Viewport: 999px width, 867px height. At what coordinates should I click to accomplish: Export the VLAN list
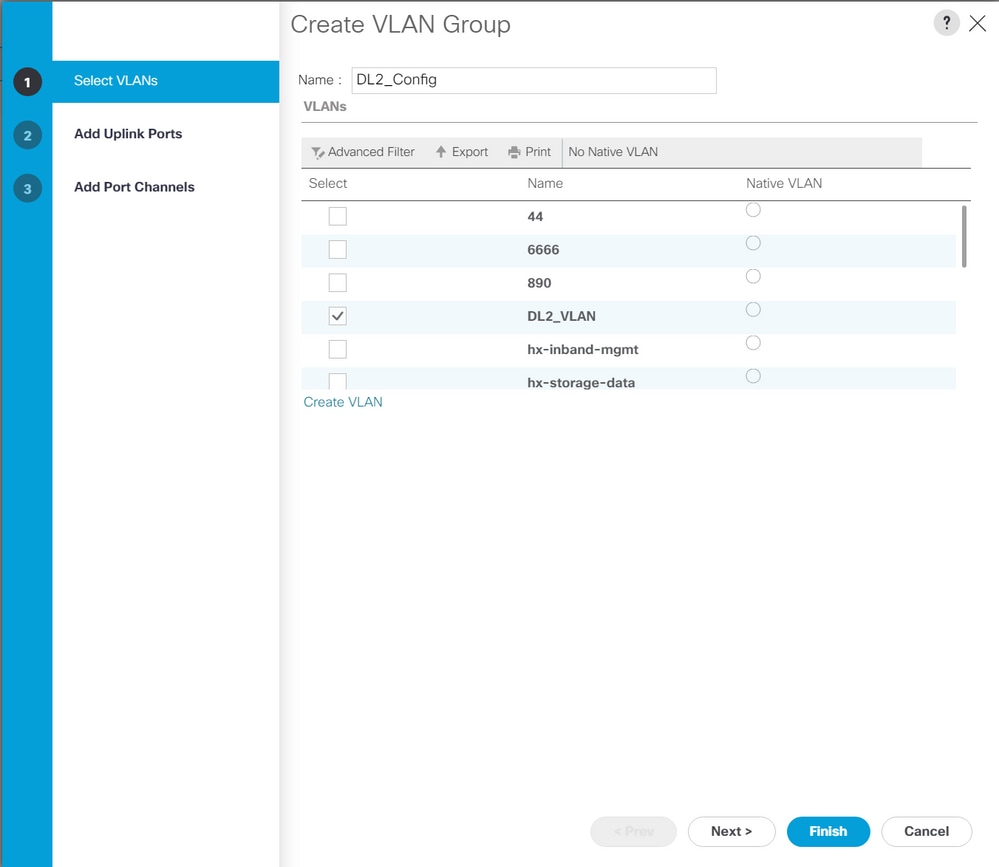[x=462, y=152]
